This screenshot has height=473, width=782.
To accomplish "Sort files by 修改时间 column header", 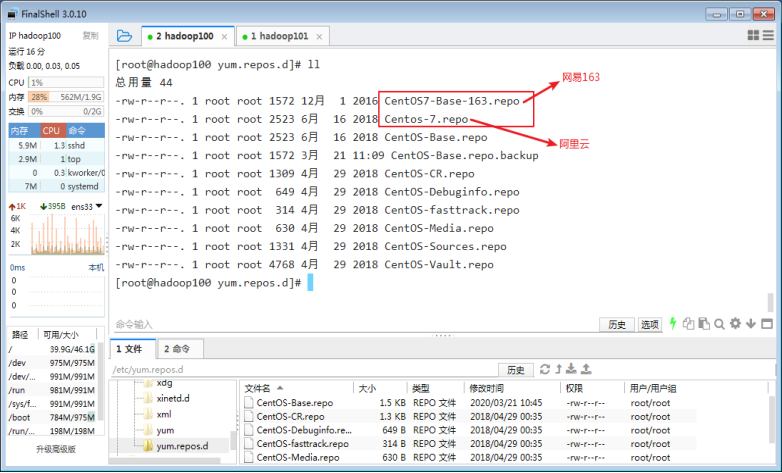I will [512, 388].
